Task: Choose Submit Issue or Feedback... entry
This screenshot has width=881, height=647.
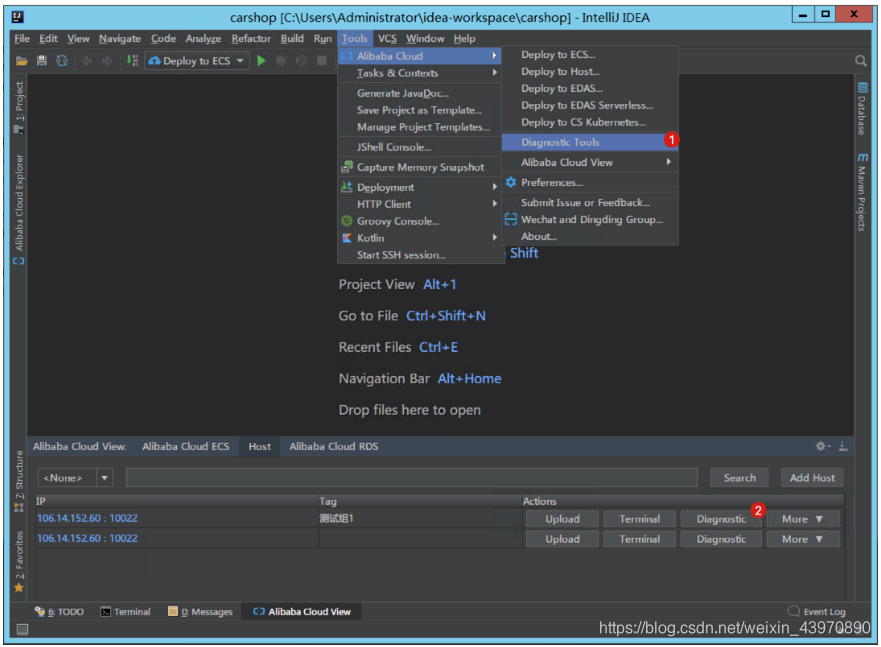Action: pyautogui.click(x=590, y=203)
